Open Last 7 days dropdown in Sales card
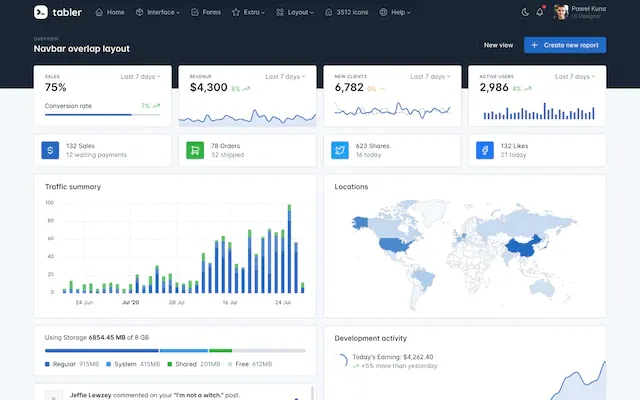Screen dimensions: 640x400 pos(140,76)
